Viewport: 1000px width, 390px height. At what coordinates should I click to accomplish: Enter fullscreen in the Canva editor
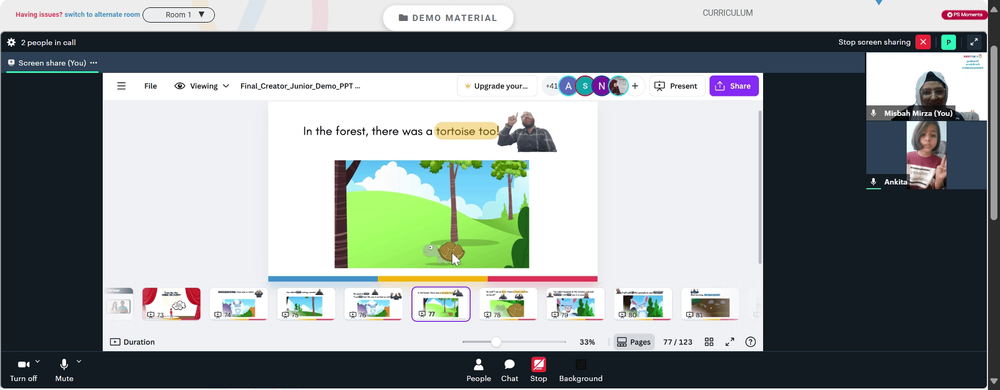tap(730, 342)
